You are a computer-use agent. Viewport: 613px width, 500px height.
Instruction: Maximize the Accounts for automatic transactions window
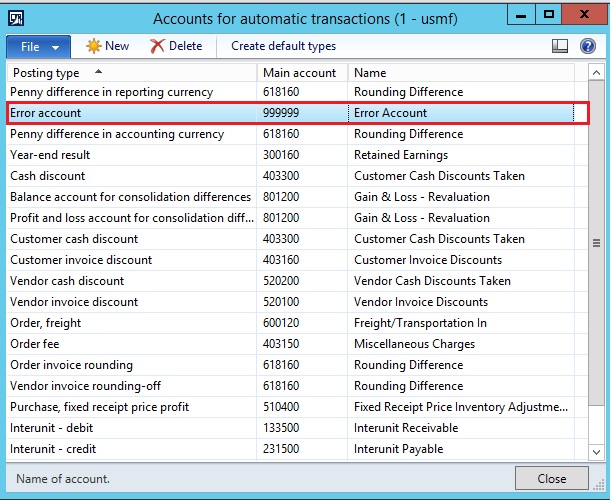pos(548,15)
